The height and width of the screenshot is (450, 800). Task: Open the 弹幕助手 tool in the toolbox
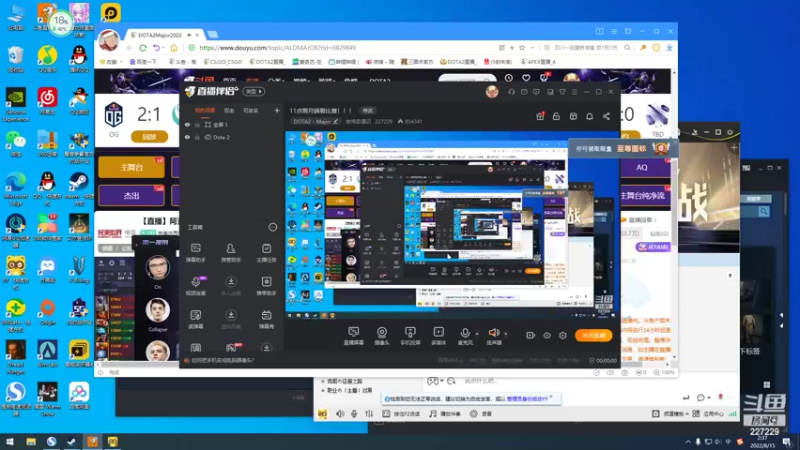[x=196, y=253]
